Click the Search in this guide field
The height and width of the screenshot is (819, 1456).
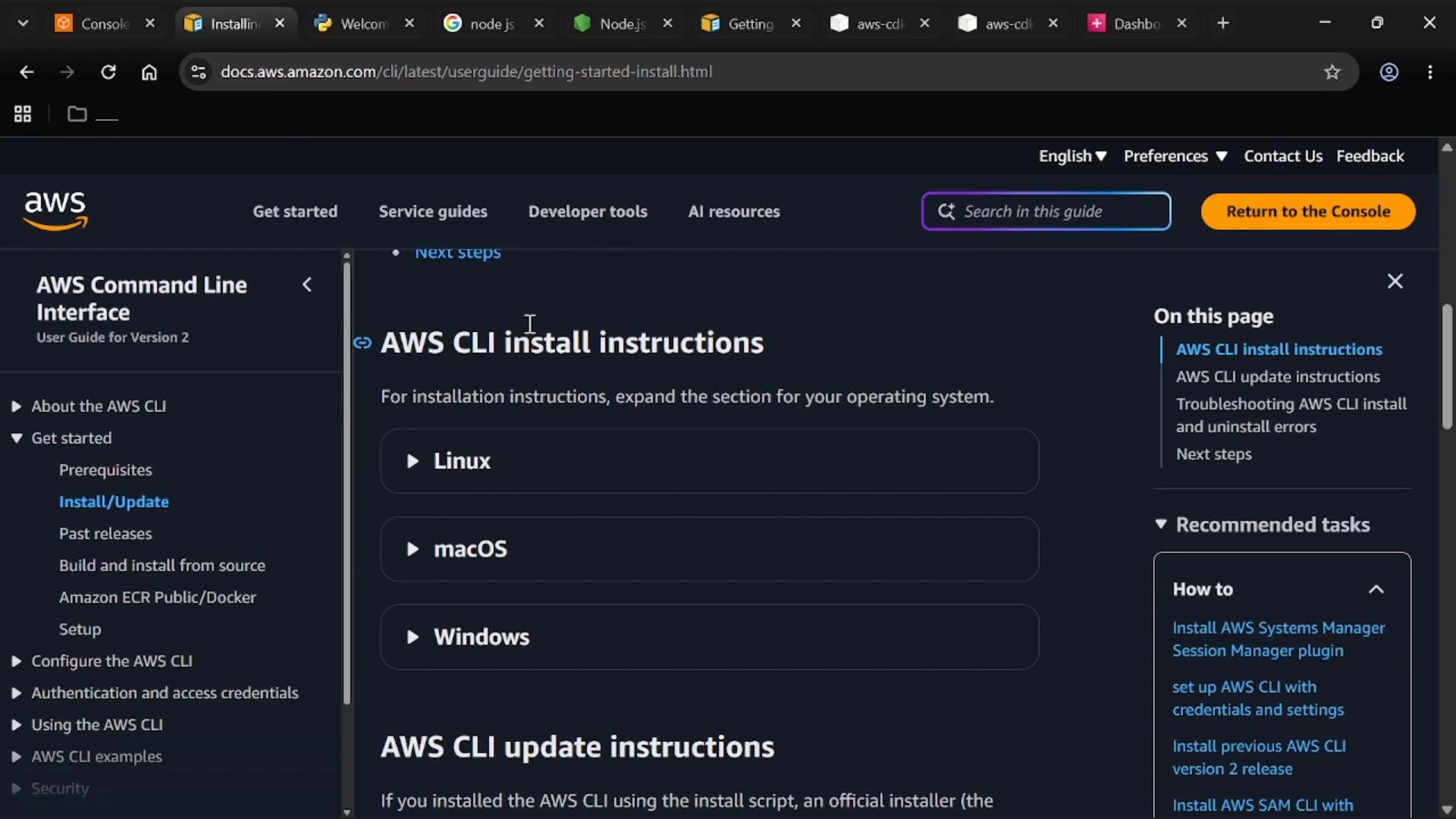(x=1046, y=212)
